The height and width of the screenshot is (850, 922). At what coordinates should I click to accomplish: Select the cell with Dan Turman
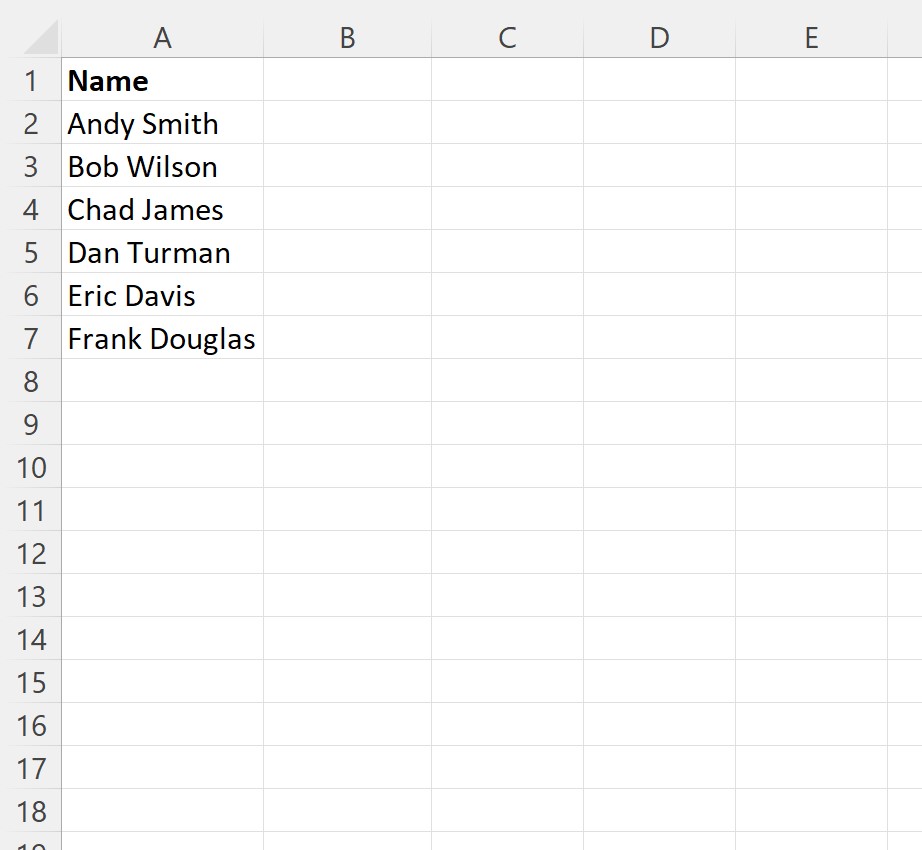163,253
